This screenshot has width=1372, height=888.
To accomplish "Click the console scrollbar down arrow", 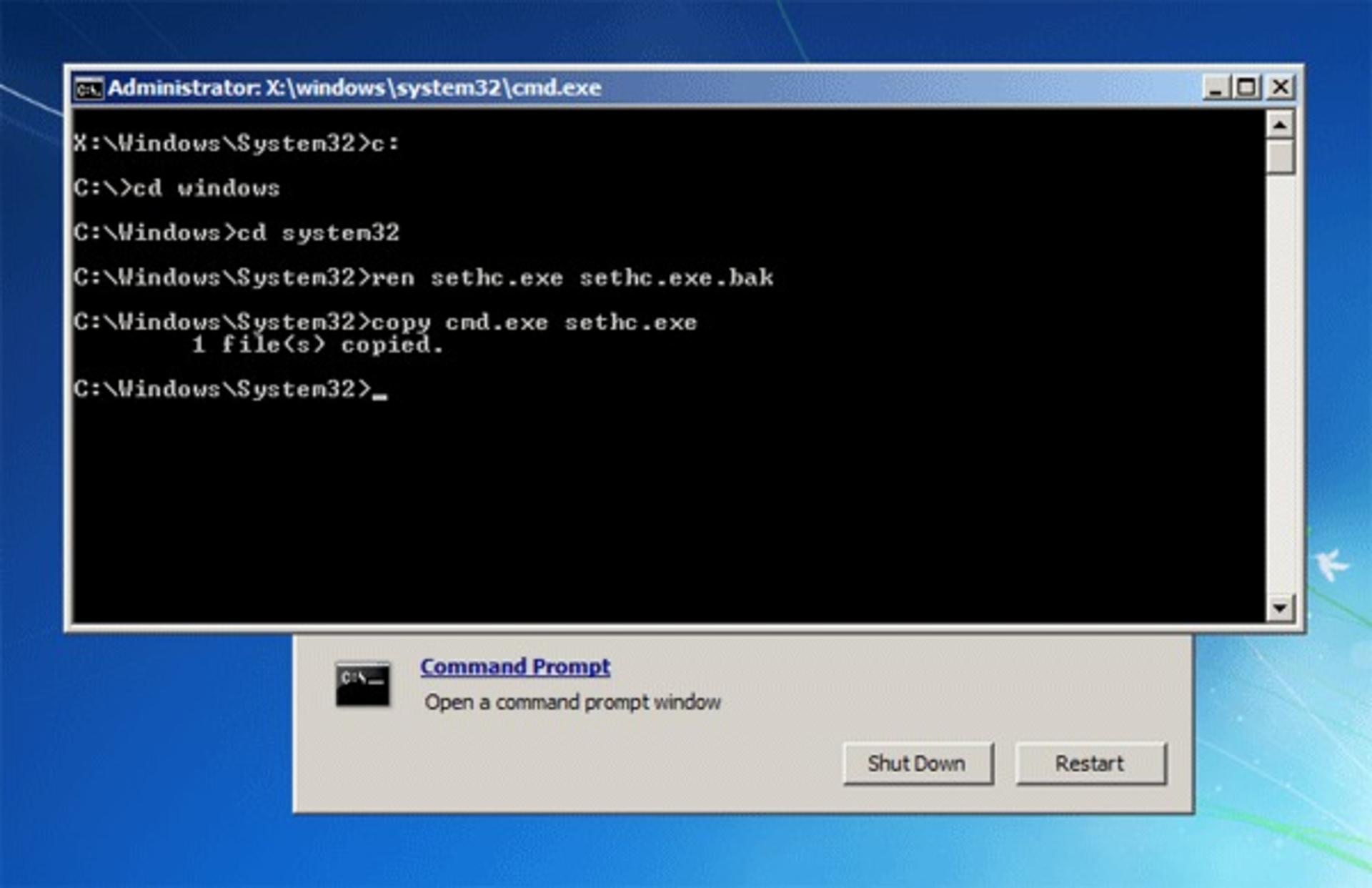I will 1280,608.
